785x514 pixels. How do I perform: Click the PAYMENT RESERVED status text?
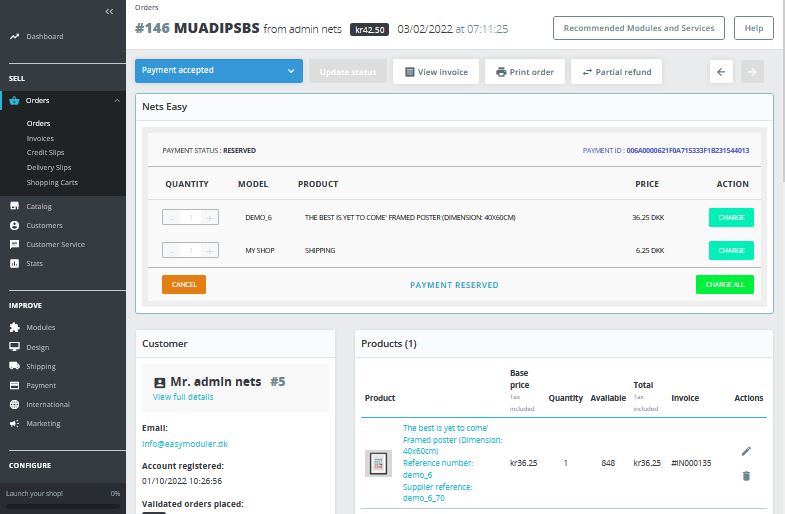[x=454, y=285]
